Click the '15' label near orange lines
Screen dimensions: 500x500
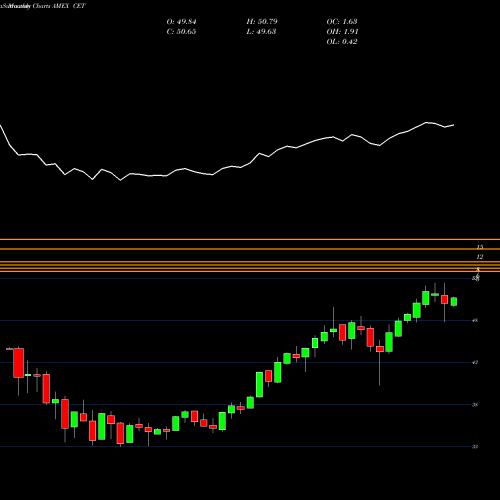480,247
